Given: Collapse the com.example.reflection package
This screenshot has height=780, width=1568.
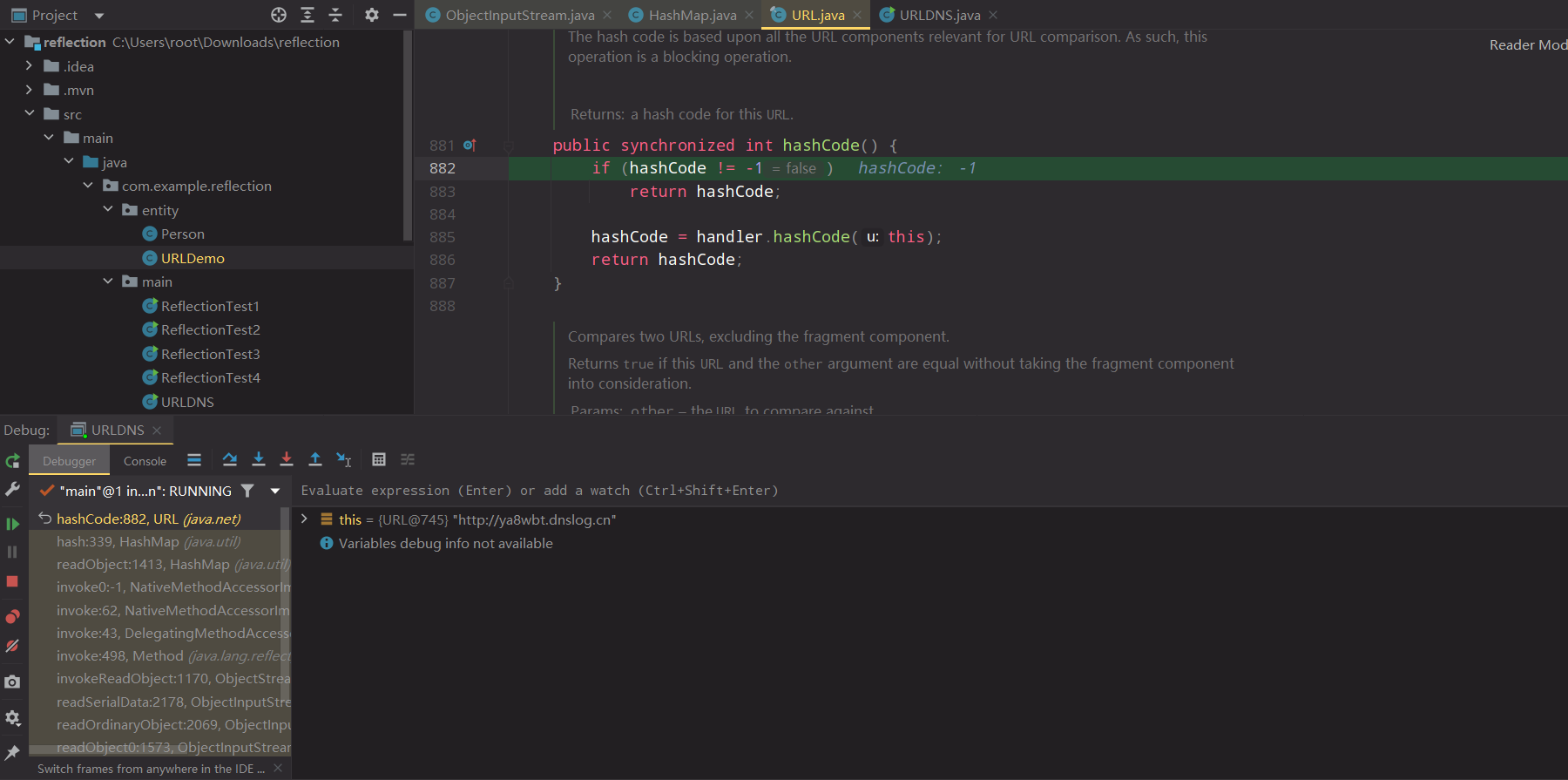Looking at the screenshot, I should [88, 186].
